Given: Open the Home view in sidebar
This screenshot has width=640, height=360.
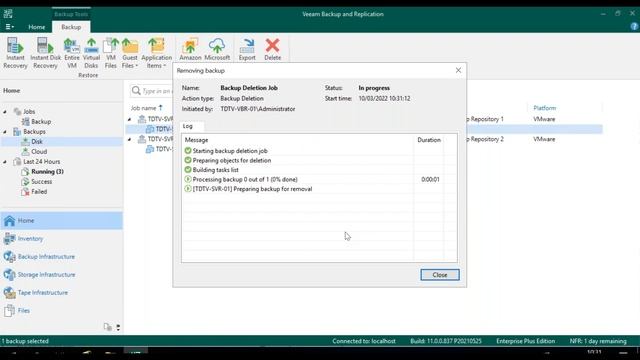Looking at the screenshot, I should pos(61,220).
